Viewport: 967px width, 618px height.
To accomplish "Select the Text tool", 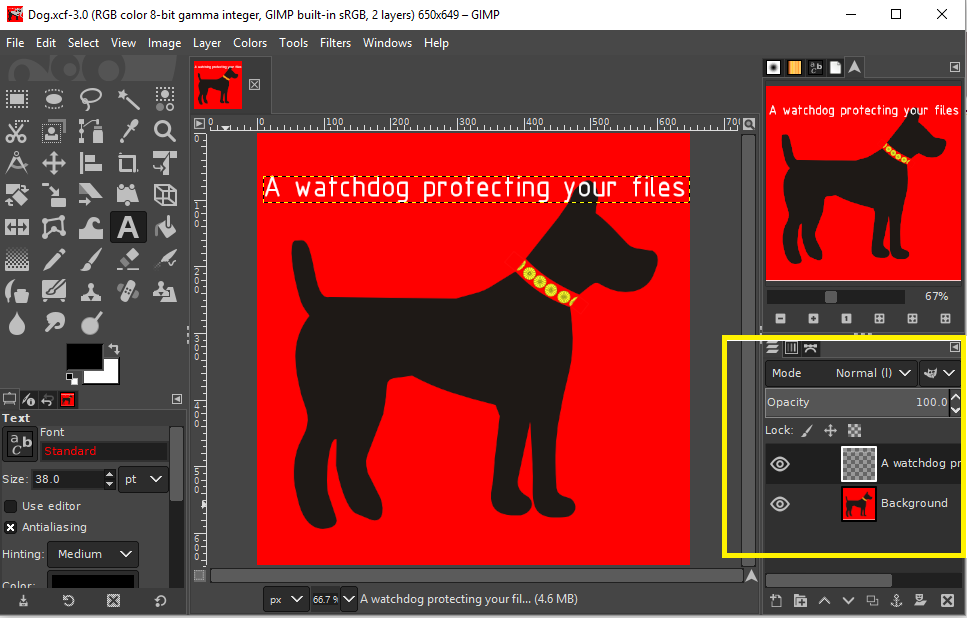I will (127, 226).
